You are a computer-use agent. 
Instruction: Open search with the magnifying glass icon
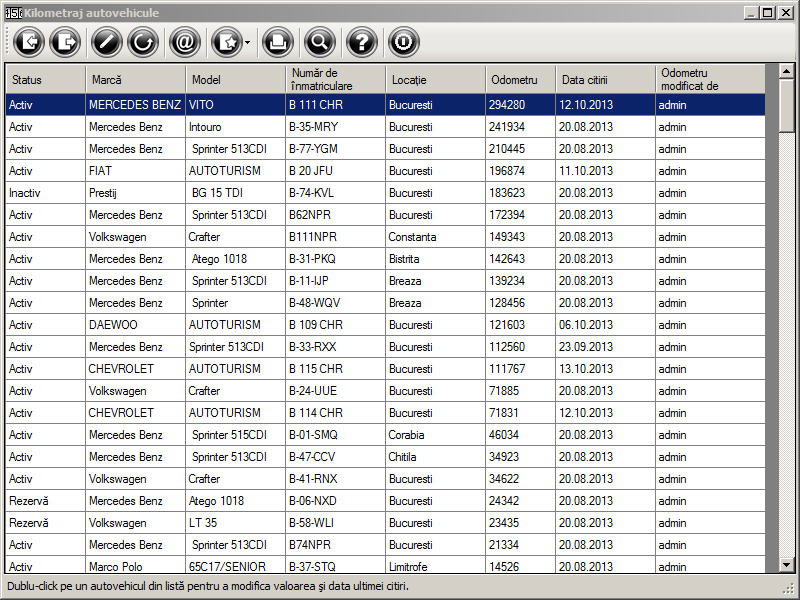pyautogui.click(x=320, y=42)
